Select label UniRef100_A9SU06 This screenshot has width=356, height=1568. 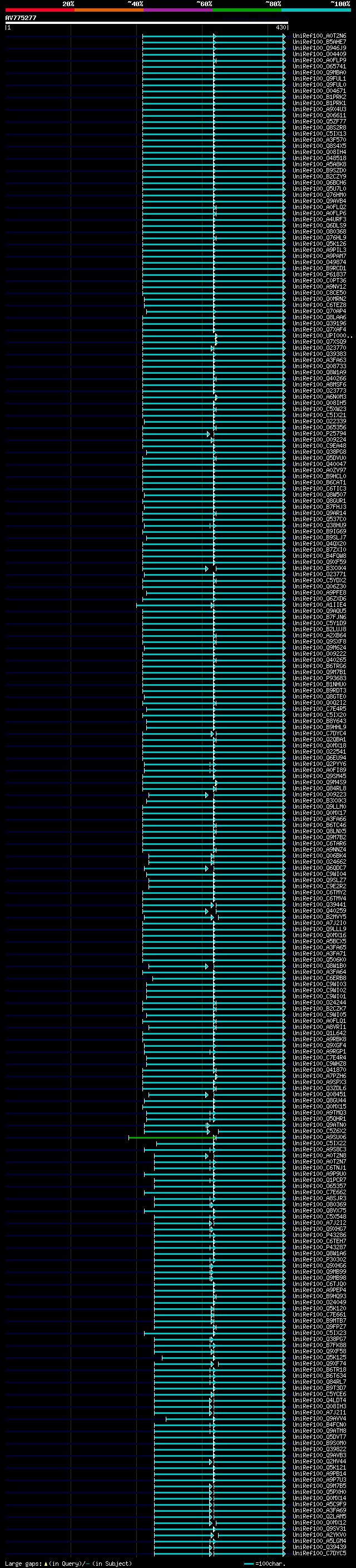319,1137
